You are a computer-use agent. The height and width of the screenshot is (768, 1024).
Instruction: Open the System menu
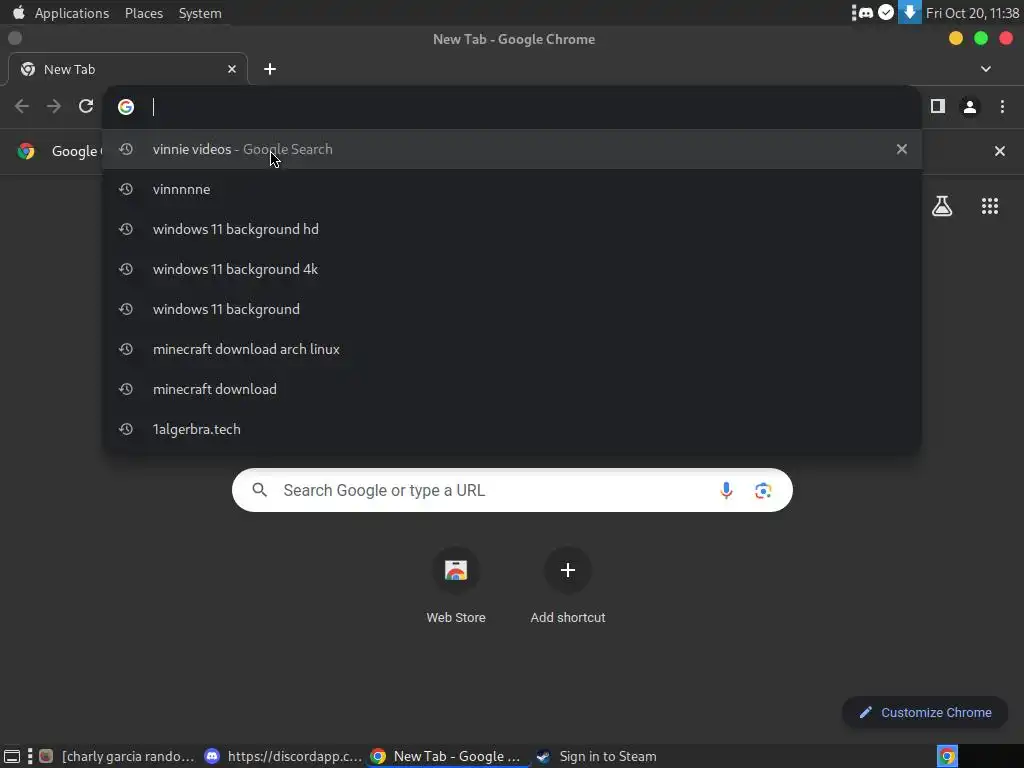coord(200,13)
